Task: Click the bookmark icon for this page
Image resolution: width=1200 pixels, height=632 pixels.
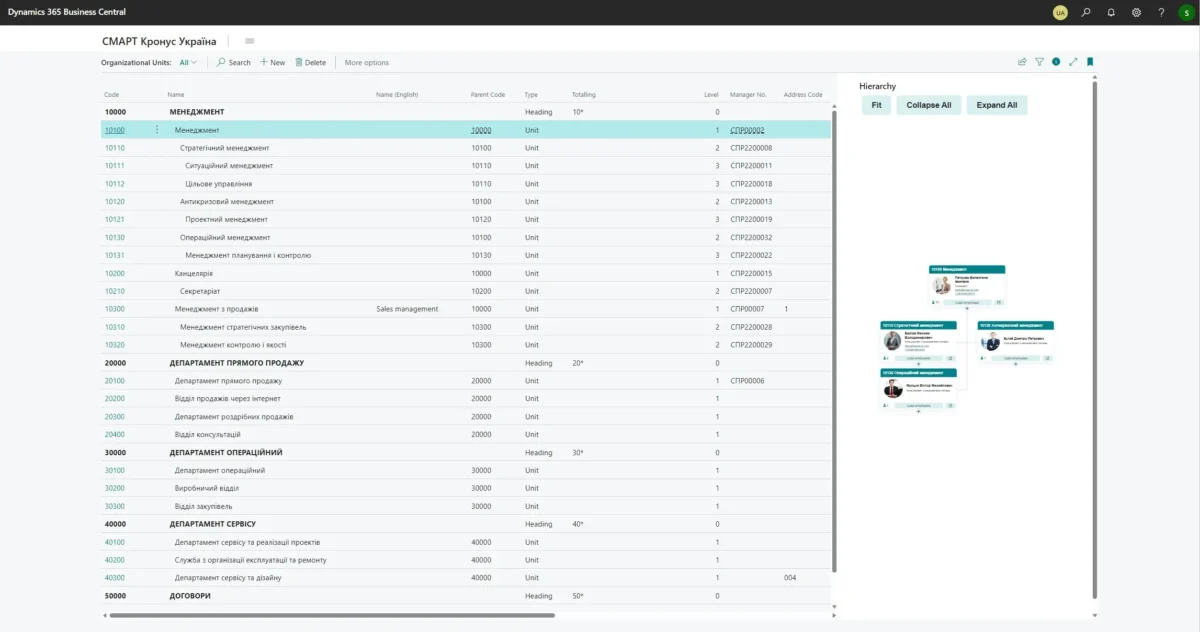Action: [1090, 62]
